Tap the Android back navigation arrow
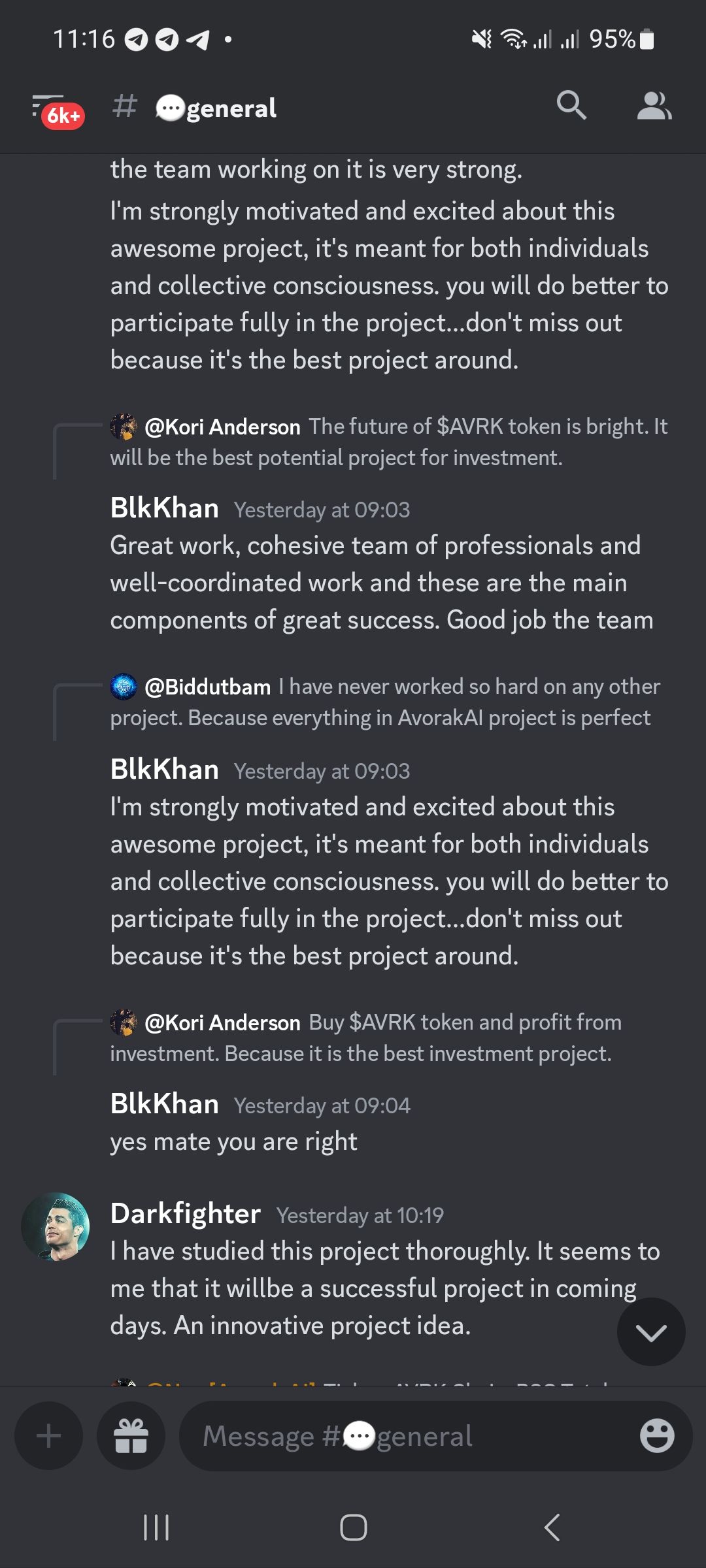The height and width of the screenshot is (1568, 706). (x=552, y=1527)
